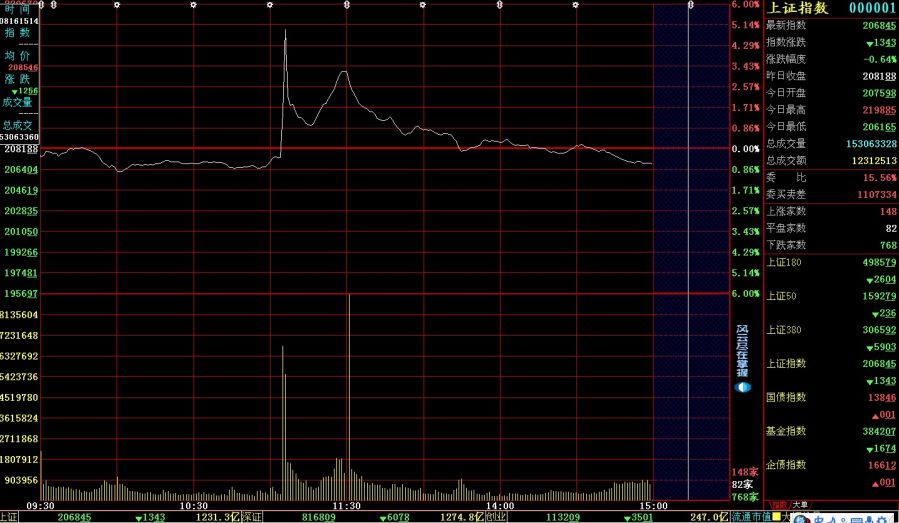Open the 国债指数 row
The height and width of the screenshot is (523, 899).
[x=831, y=397]
